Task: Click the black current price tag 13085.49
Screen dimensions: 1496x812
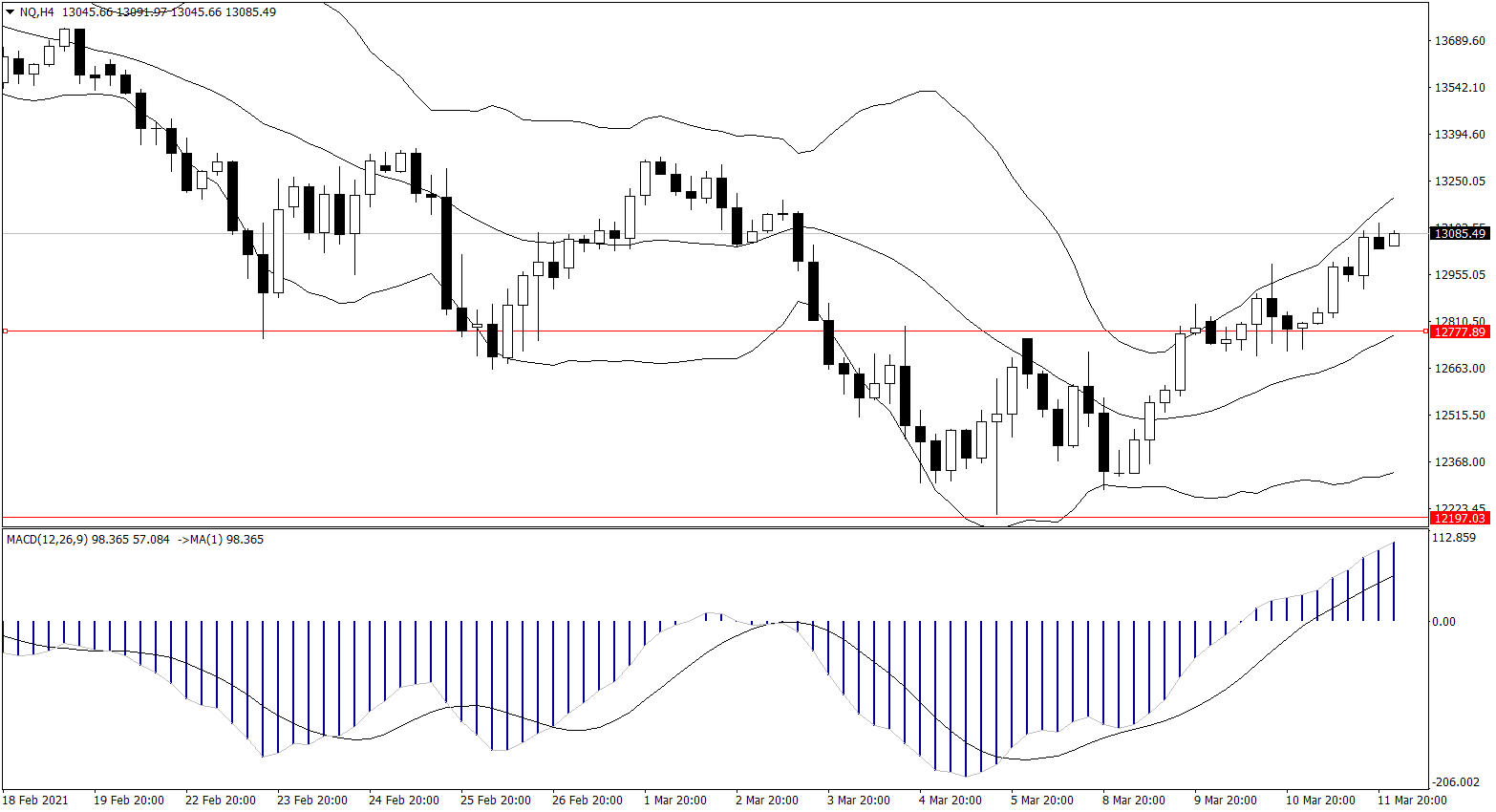Action: click(1460, 233)
